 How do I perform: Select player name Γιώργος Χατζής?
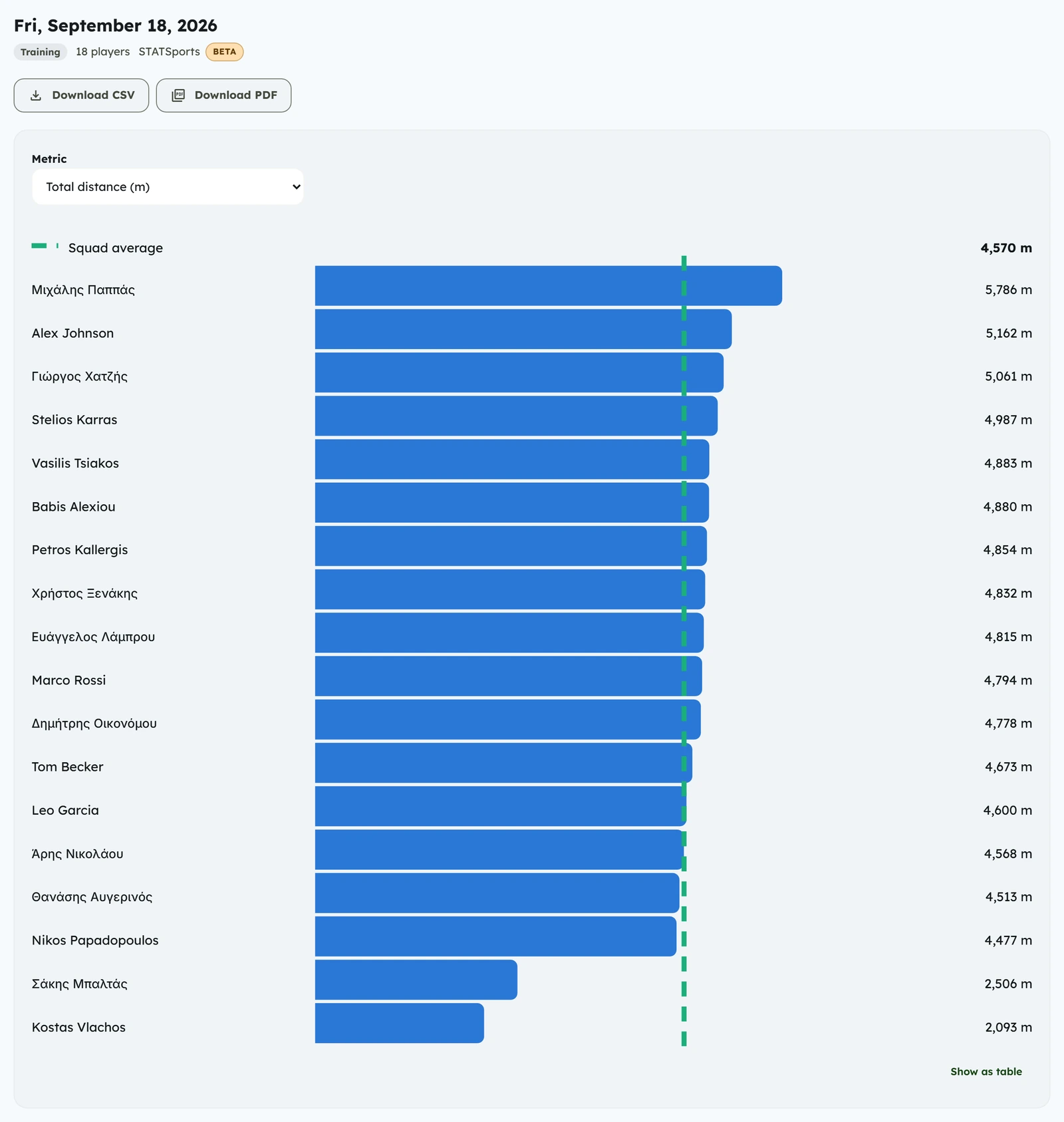(79, 376)
